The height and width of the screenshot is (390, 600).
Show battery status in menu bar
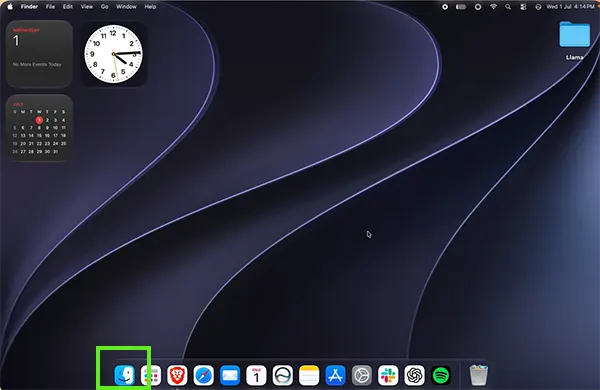(x=461, y=7)
